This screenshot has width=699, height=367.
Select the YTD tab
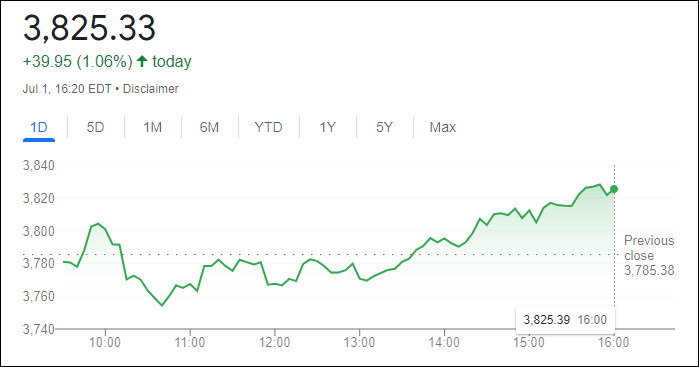(x=268, y=128)
